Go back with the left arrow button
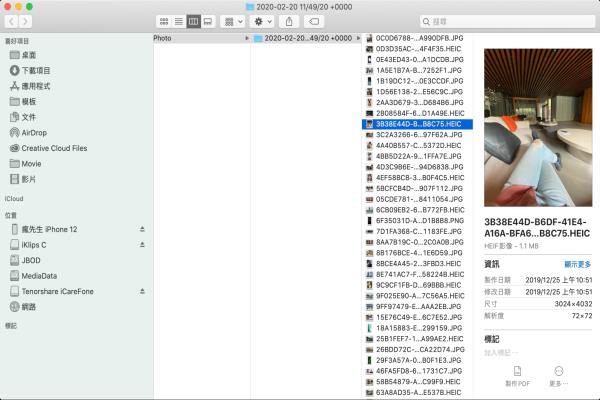 [11, 21]
